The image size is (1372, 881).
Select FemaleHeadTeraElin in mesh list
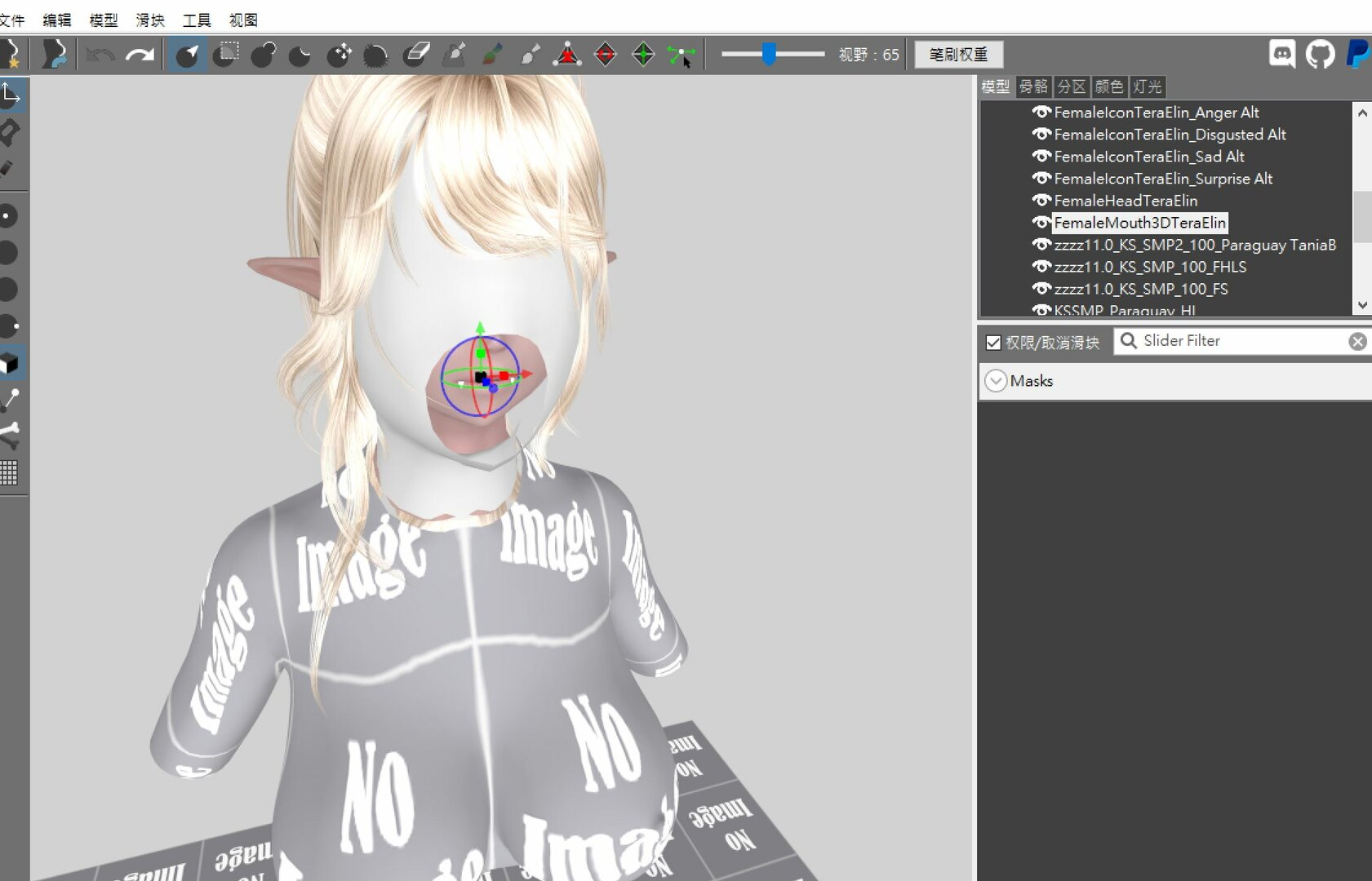[x=1126, y=201]
